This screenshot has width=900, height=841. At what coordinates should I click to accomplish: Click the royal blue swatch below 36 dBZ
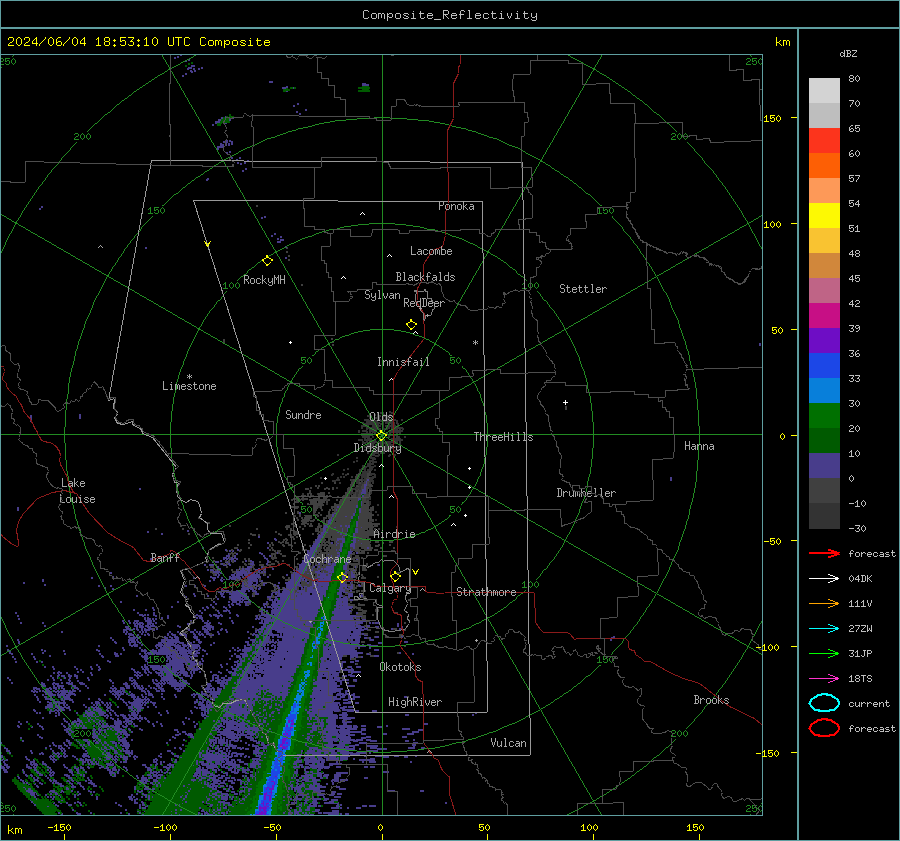[x=824, y=366]
